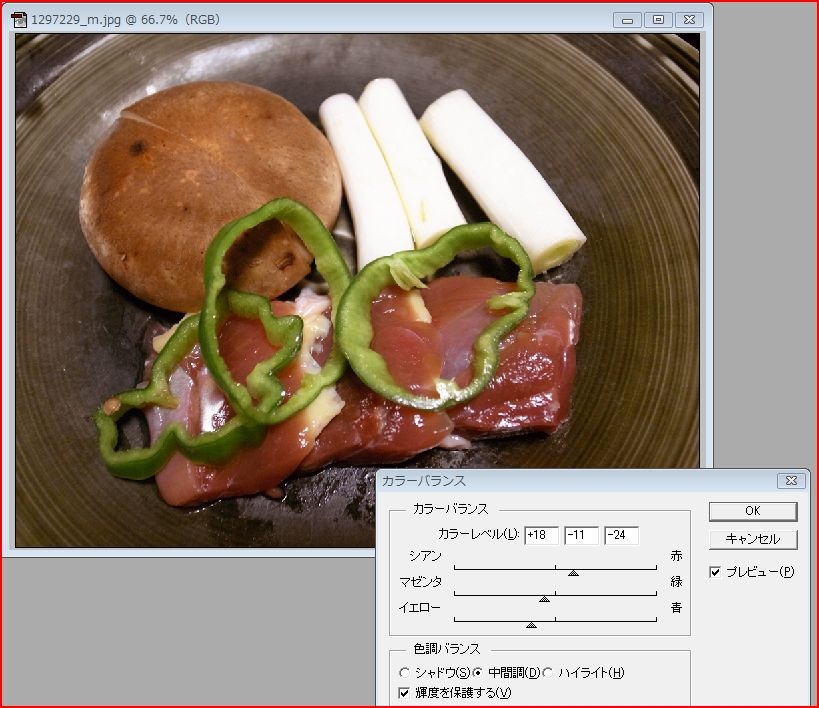
Task: Click the イエロー label
Action: point(420,608)
